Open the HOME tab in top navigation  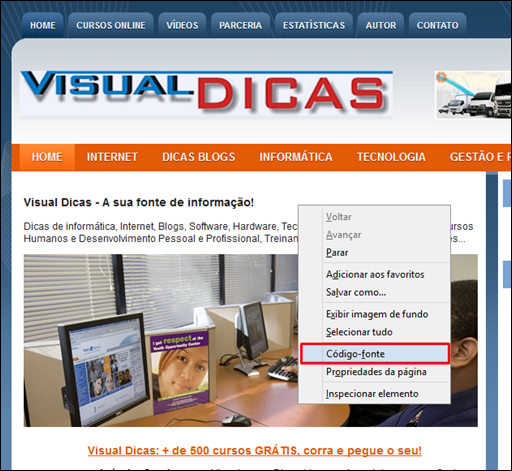point(43,25)
